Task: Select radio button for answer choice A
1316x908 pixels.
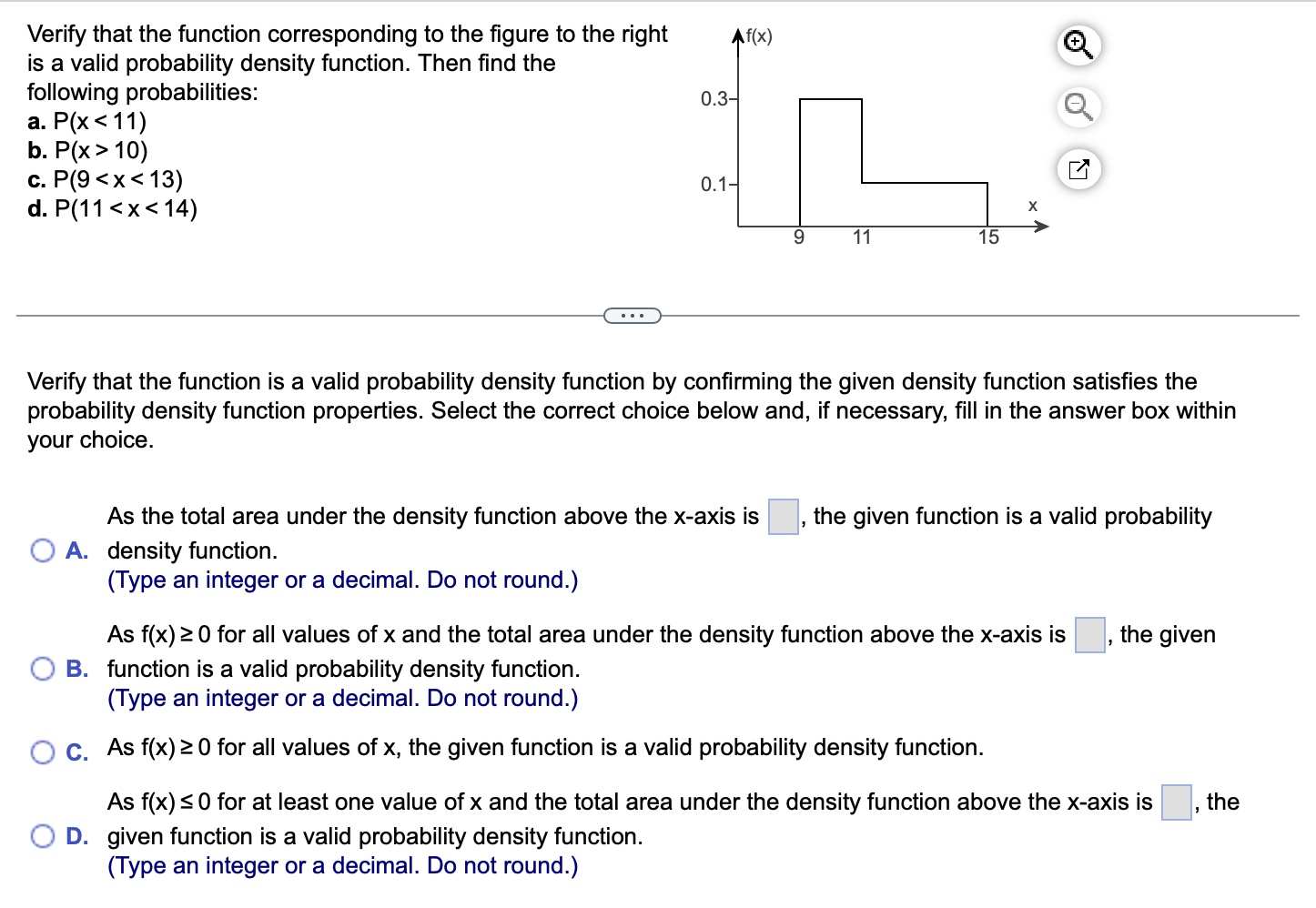Action: 42,550
